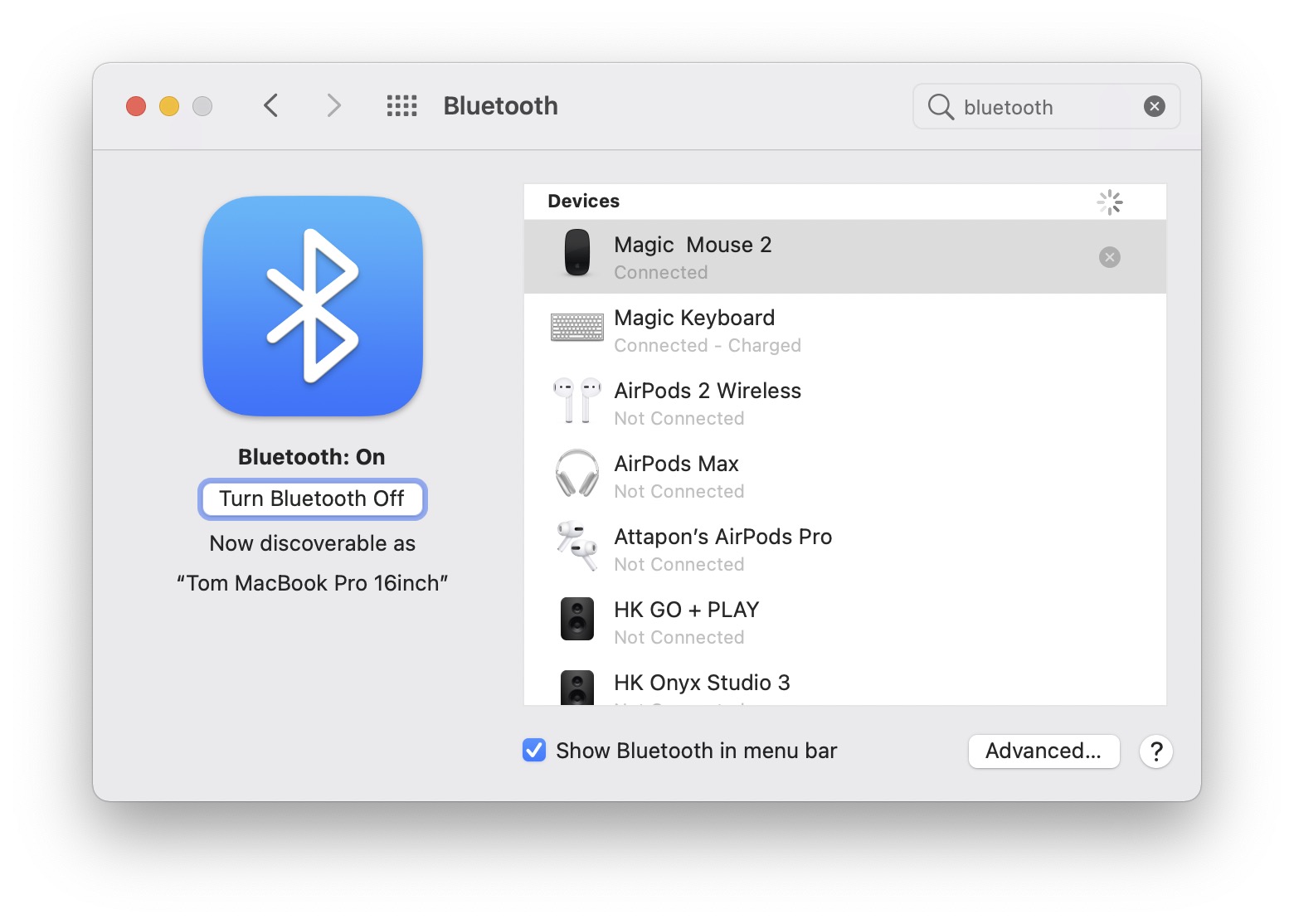Click Attapon's AirPods Pro case icon
This screenshot has height=924, width=1294.
tap(577, 547)
